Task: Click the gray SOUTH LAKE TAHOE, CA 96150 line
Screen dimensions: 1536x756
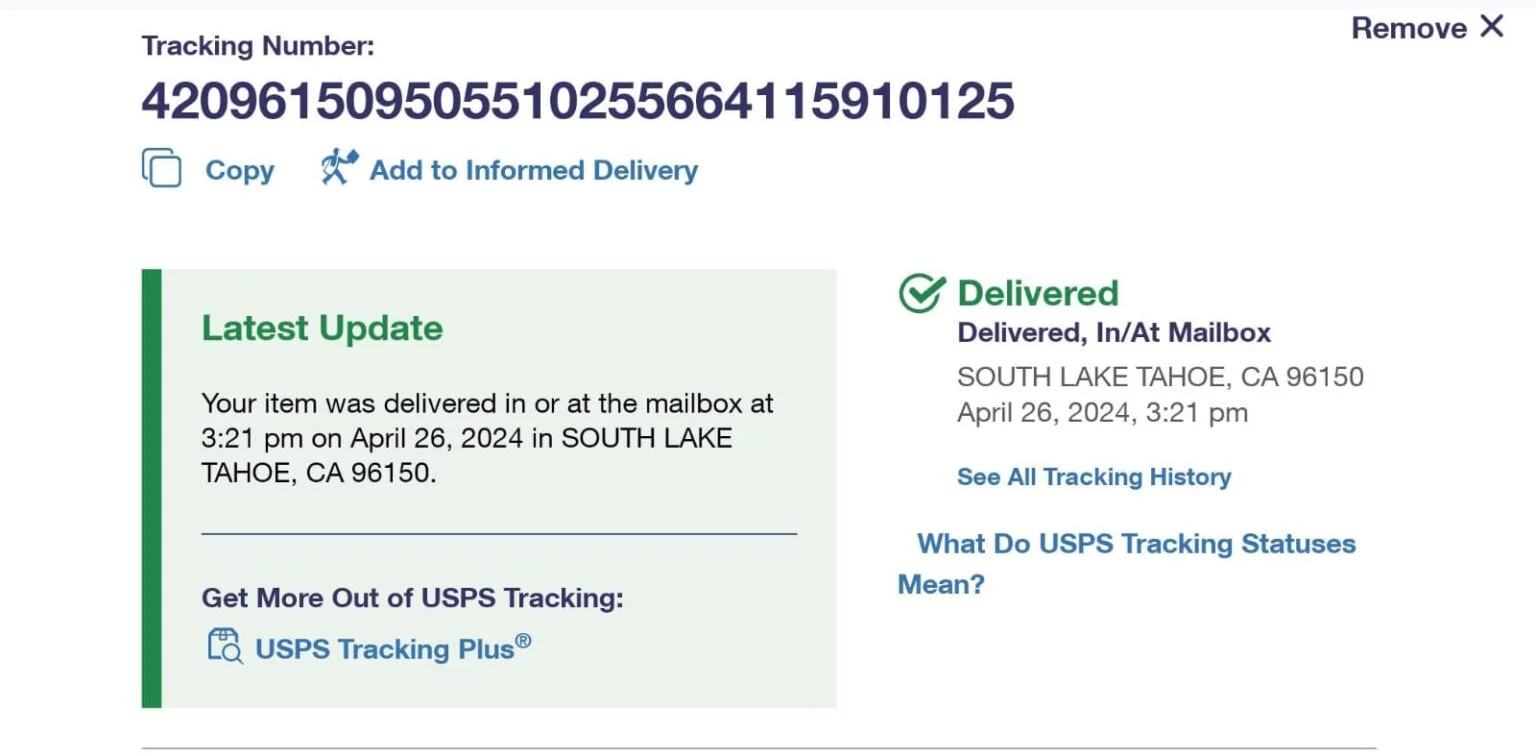Action: click(x=1160, y=377)
